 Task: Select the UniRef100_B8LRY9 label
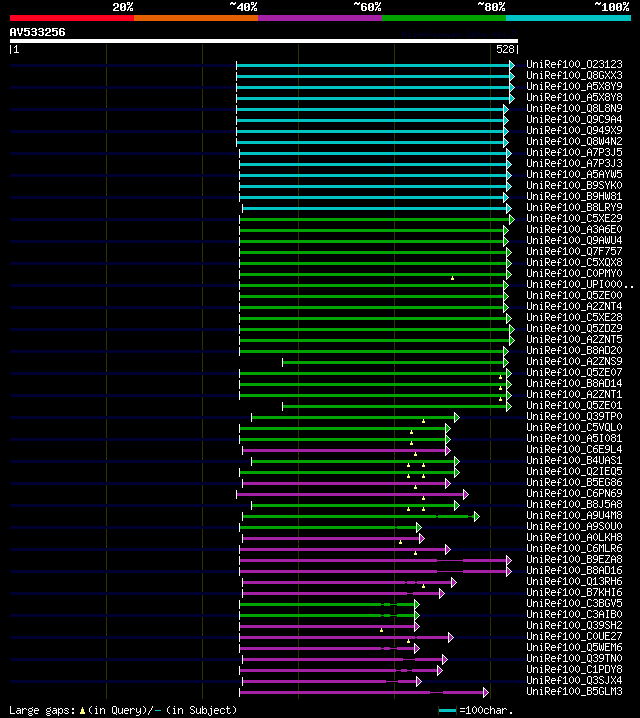point(574,207)
